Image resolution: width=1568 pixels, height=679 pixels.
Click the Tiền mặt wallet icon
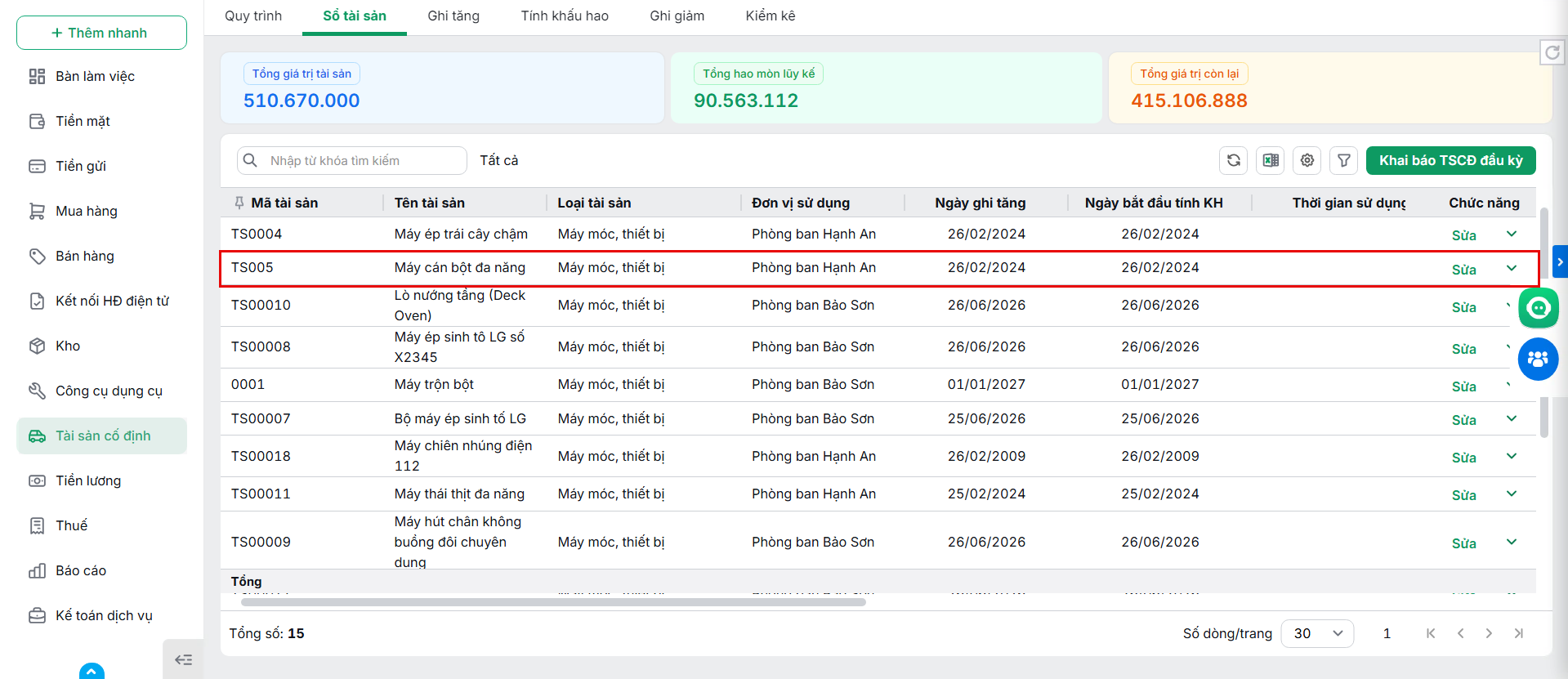tap(37, 121)
